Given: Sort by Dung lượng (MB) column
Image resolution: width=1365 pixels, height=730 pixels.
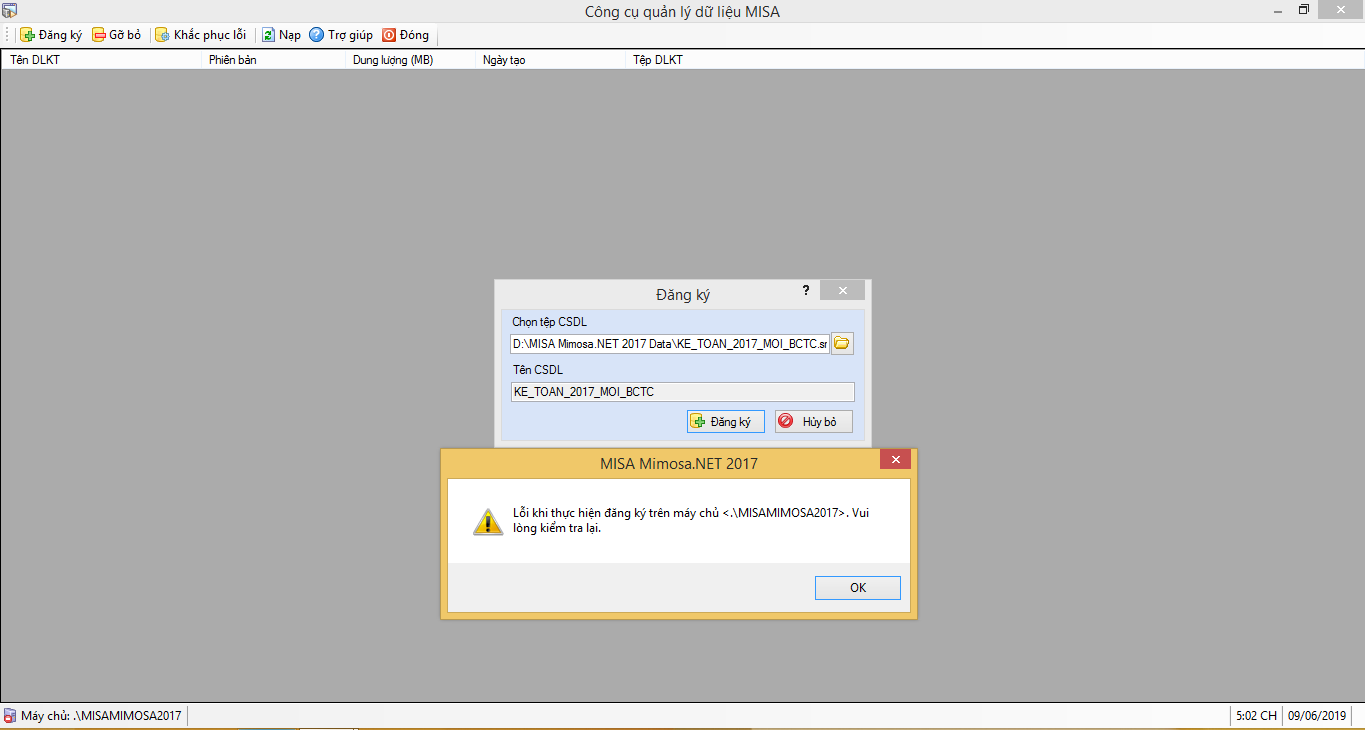Looking at the screenshot, I should click(409, 60).
